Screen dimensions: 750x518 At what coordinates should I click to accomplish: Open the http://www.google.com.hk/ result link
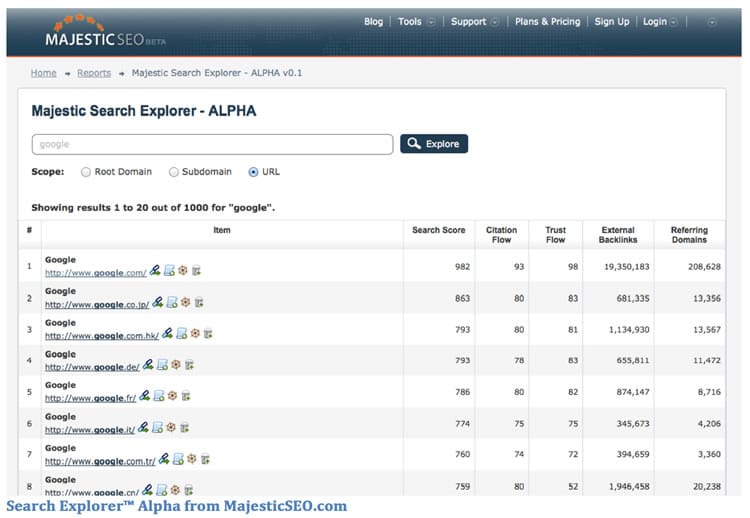click(x=102, y=336)
